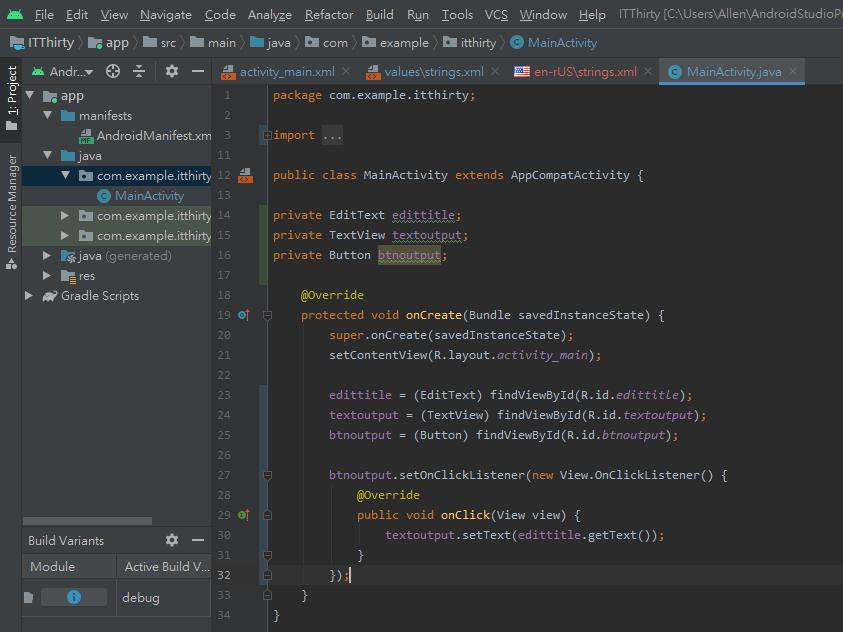Hide the Project panel with minimize icon
Image resolution: width=843 pixels, height=632 pixels.
(x=198, y=71)
